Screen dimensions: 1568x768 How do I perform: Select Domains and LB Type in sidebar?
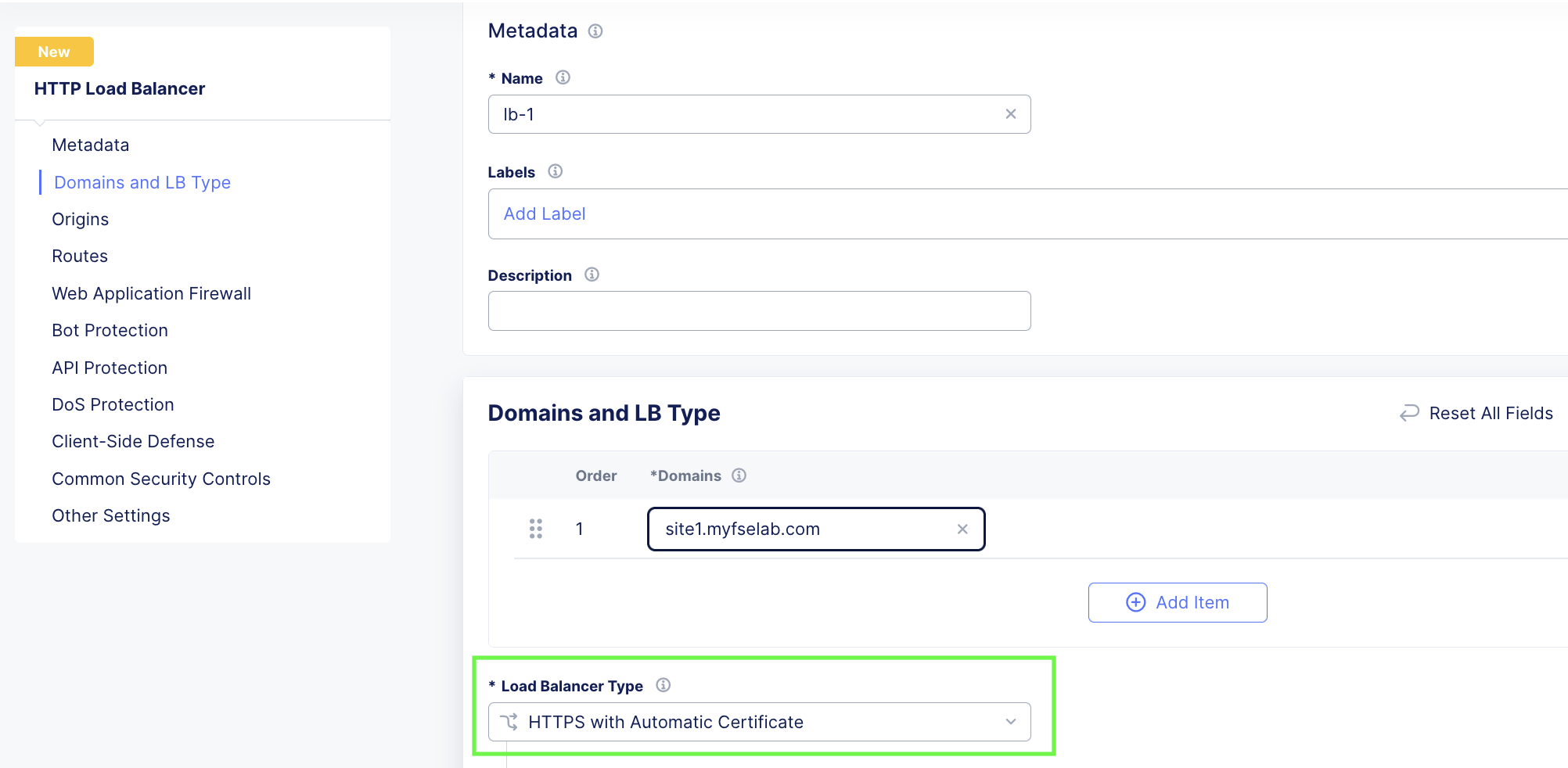142,182
